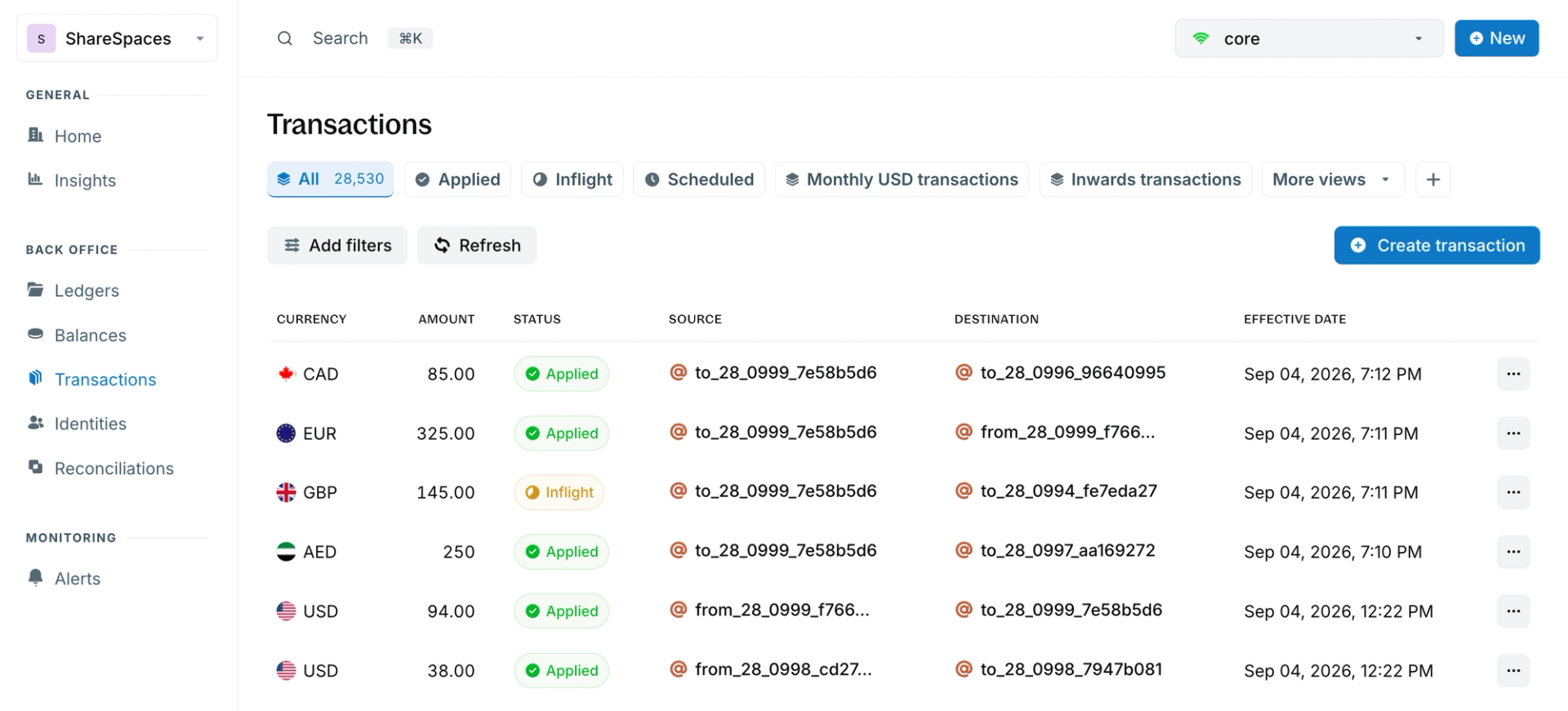
Task: Click the date Sep 04, 2026, 7:10 PM
Action: (1333, 552)
